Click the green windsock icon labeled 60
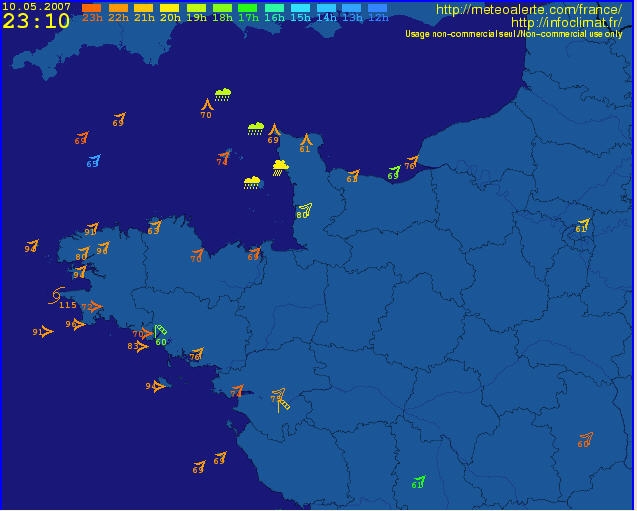 tap(160, 331)
